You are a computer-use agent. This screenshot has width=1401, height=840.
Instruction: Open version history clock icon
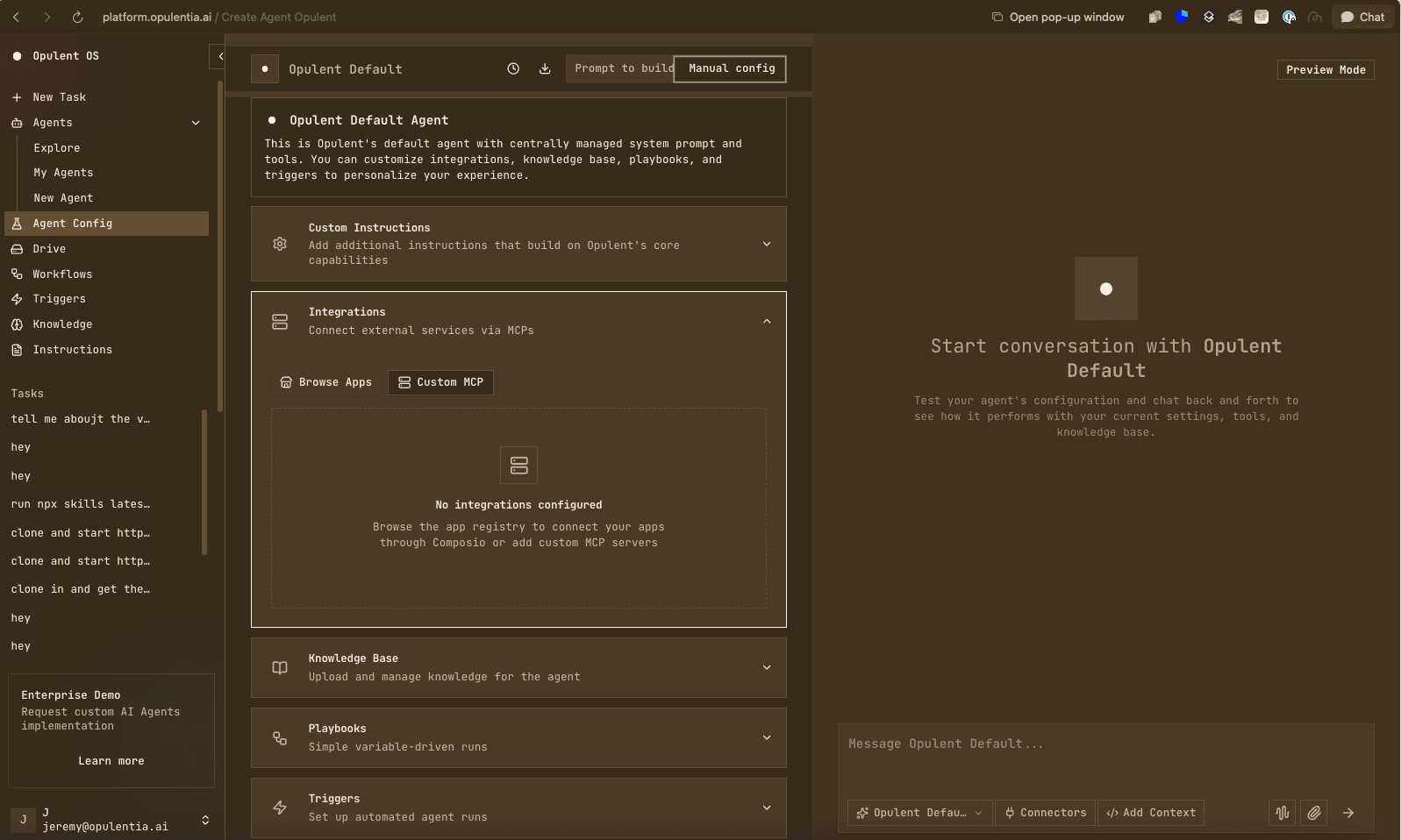click(513, 68)
